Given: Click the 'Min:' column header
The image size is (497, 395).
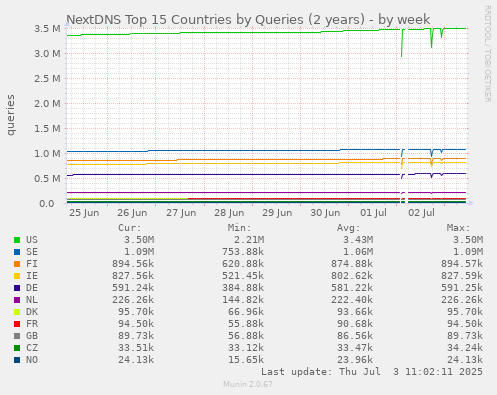Looking at the screenshot, I should click(x=240, y=228).
